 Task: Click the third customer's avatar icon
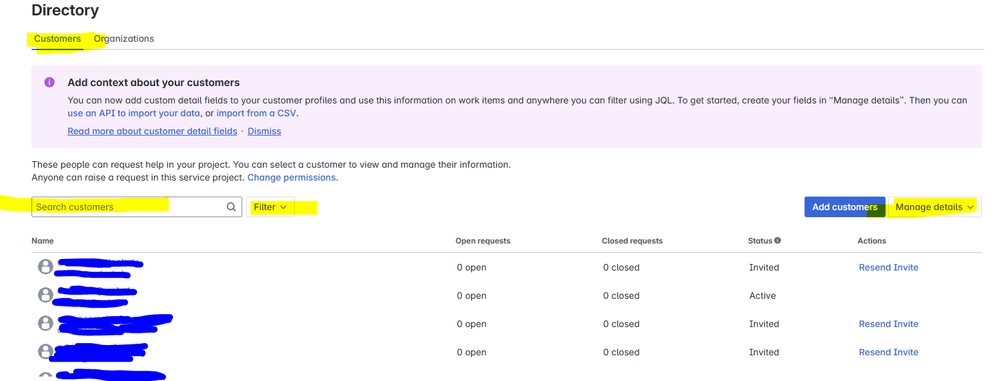pos(45,323)
